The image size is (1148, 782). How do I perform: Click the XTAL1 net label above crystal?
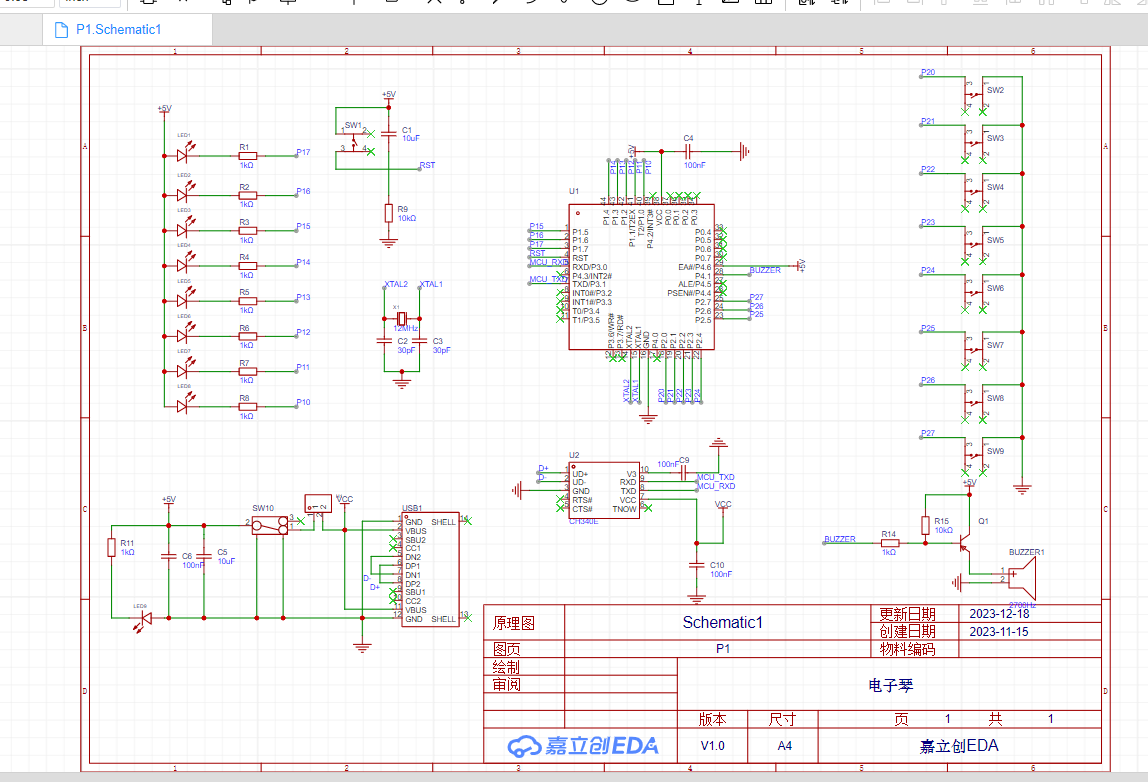pos(431,284)
